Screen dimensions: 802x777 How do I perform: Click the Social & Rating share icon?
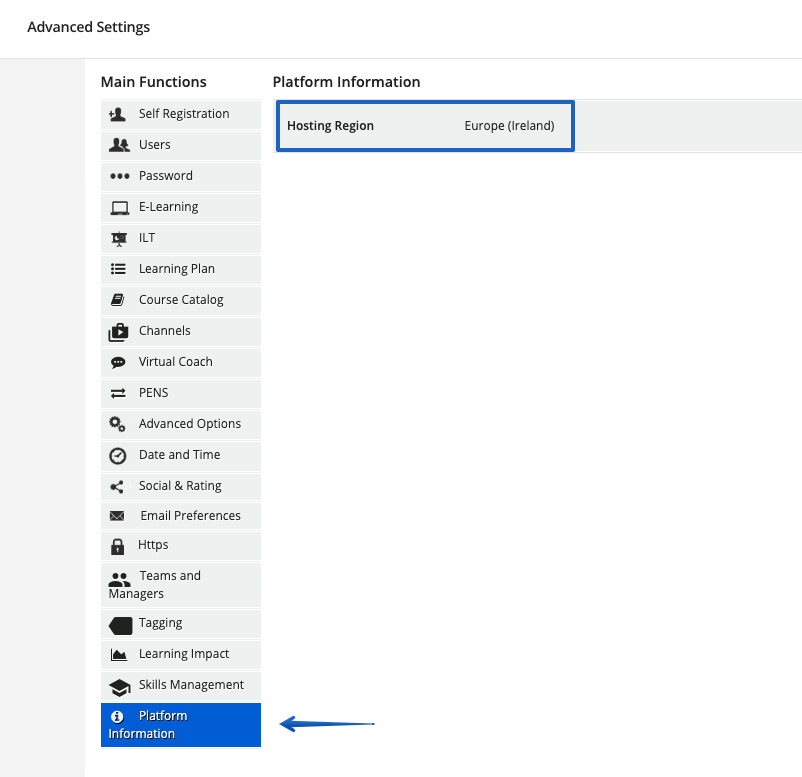point(120,485)
